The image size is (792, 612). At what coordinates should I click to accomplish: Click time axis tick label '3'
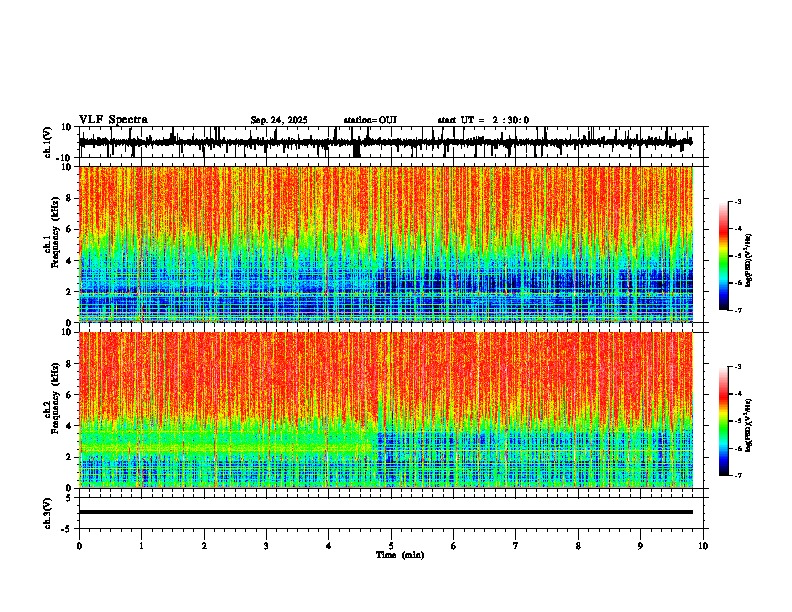point(266,546)
